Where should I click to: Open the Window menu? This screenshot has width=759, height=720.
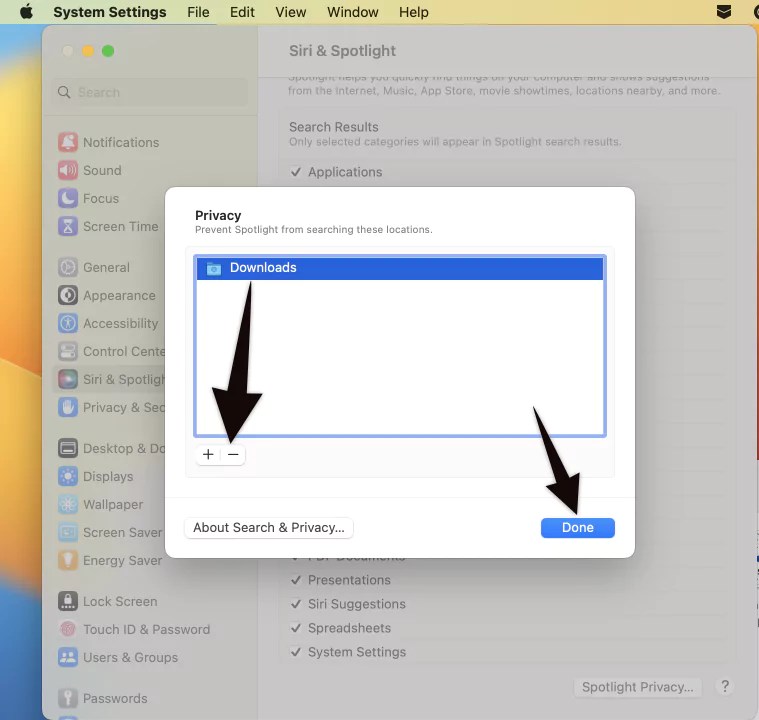(352, 12)
